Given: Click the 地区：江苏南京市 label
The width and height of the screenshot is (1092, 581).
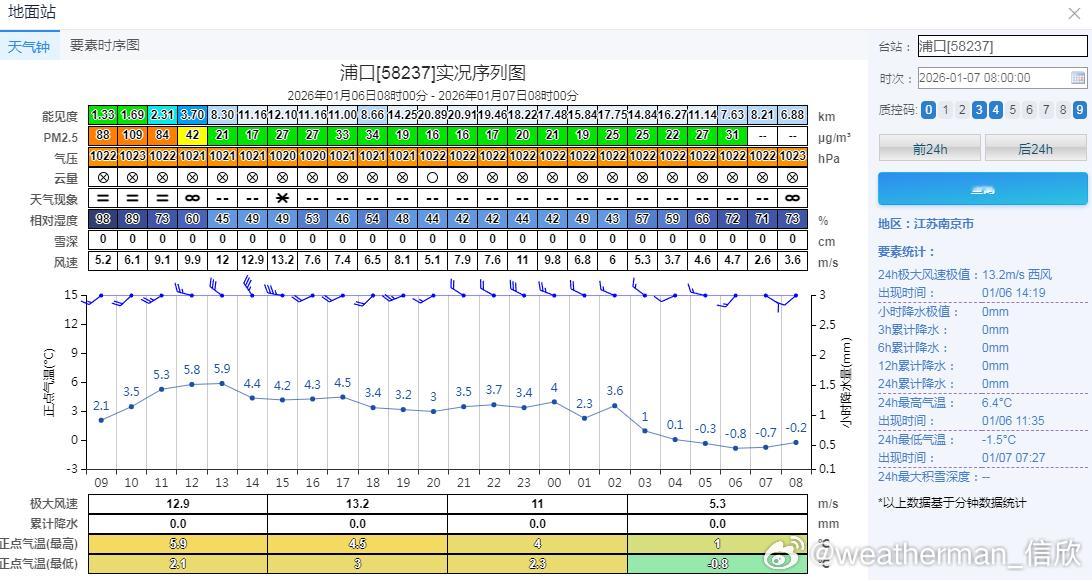Looking at the screenshot, I should 926,224.
